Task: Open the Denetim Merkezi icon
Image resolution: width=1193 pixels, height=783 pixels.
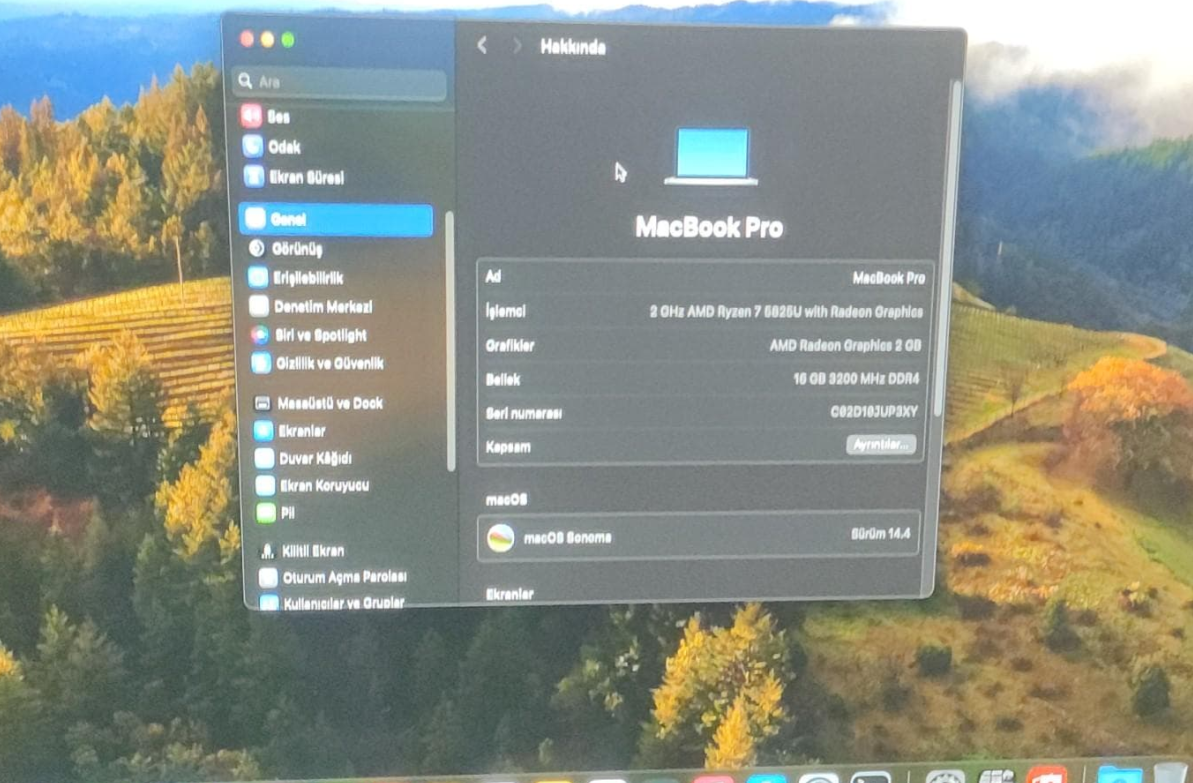Action: tap(259, 306)
